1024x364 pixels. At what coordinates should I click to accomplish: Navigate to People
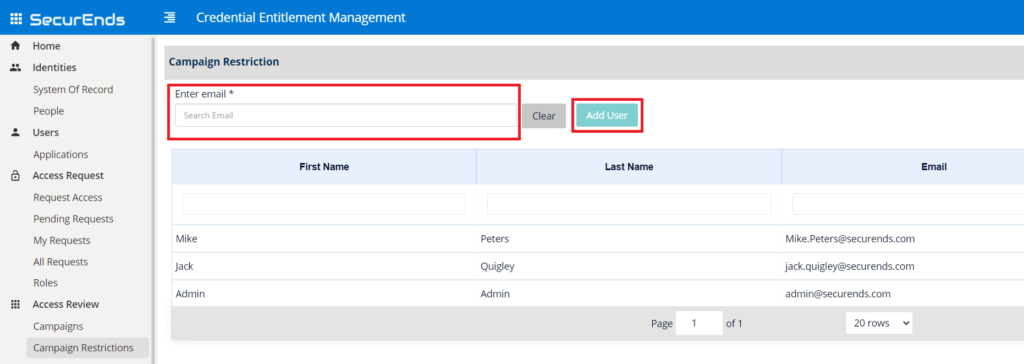tap(48, 111)
